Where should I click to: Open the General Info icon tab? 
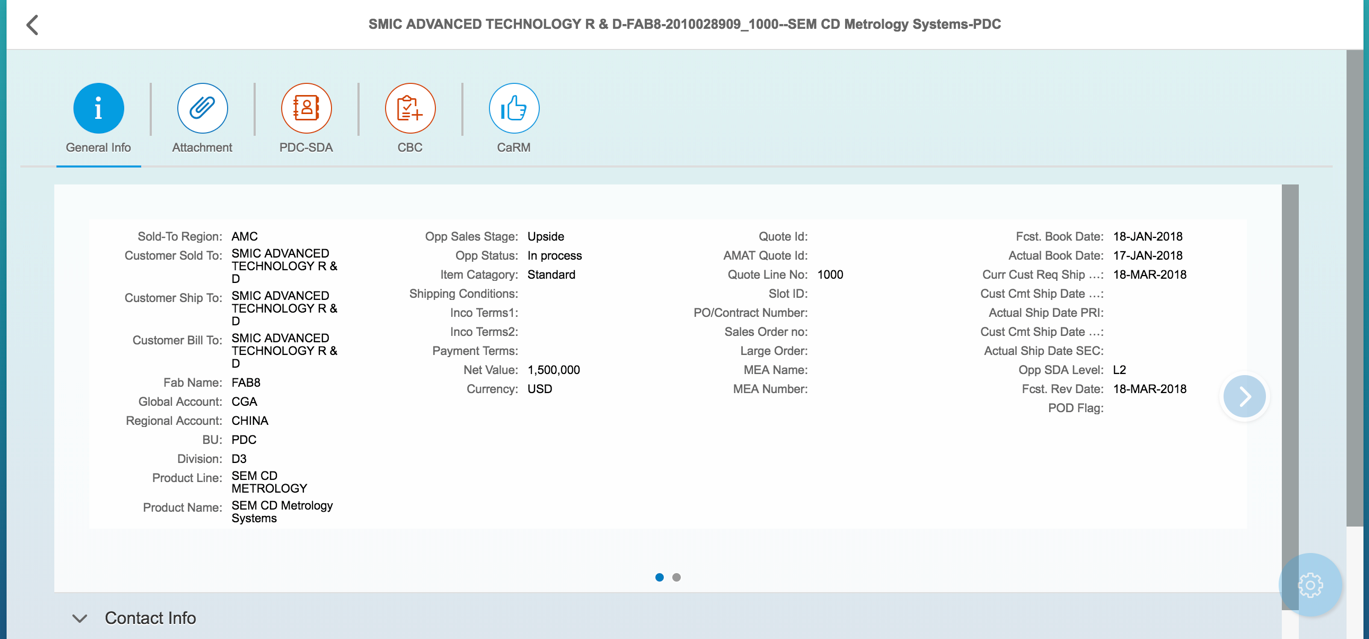(x=98, y=108)
